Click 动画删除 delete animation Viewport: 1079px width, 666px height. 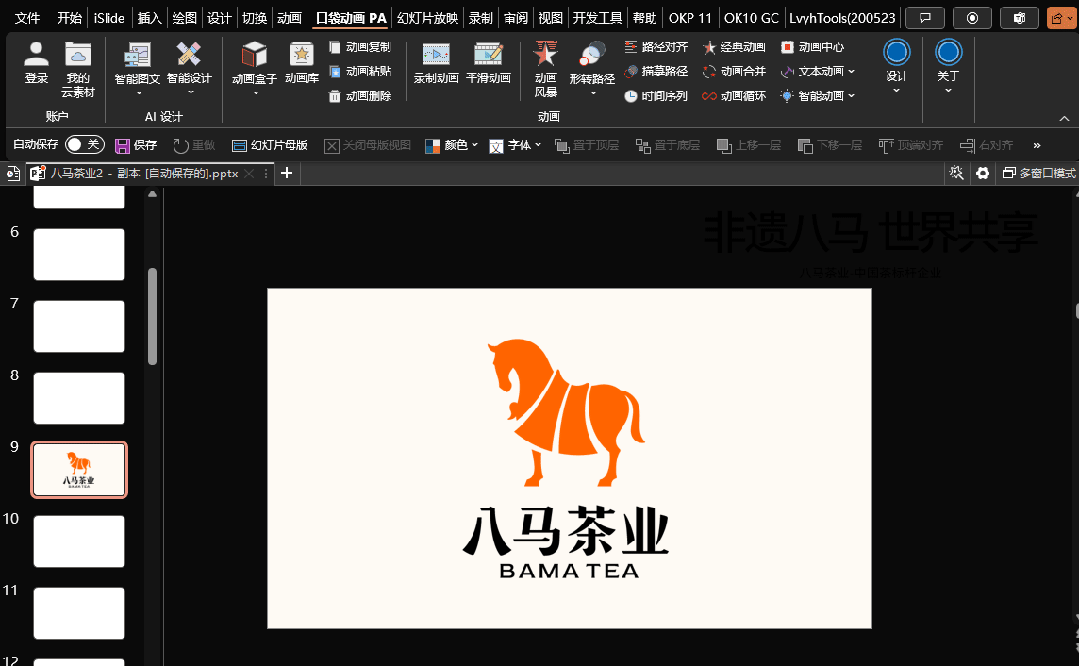pos(360,96)
